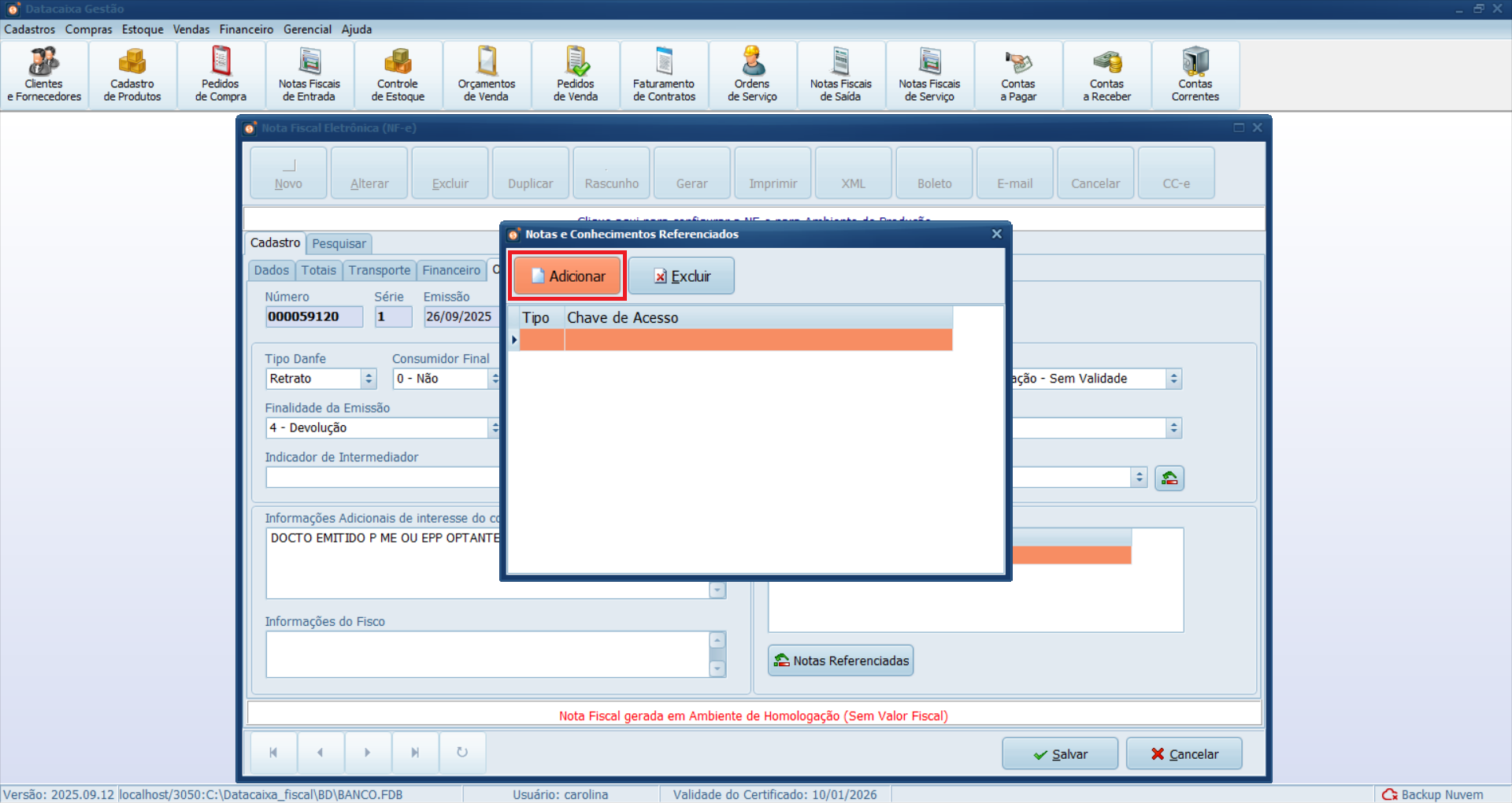1512x803 pixels.
Task: Open Clientes e Fornecedores from the toolbar
Action: (x=44, y=76)
